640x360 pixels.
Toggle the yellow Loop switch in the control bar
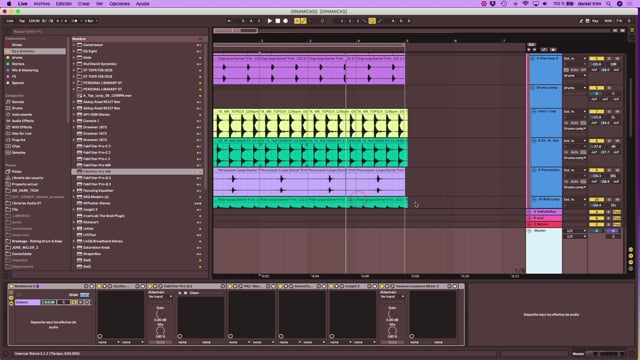pyautogui.click(x=372, y=21)
